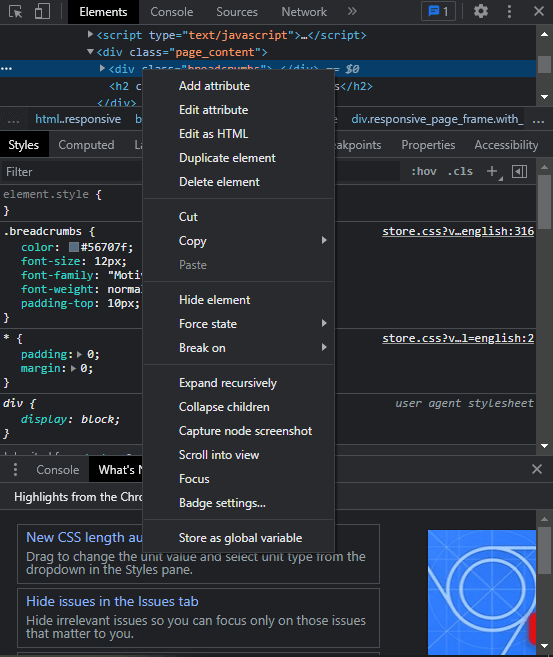Switch to the Sources tab

[x=237, y=12]
